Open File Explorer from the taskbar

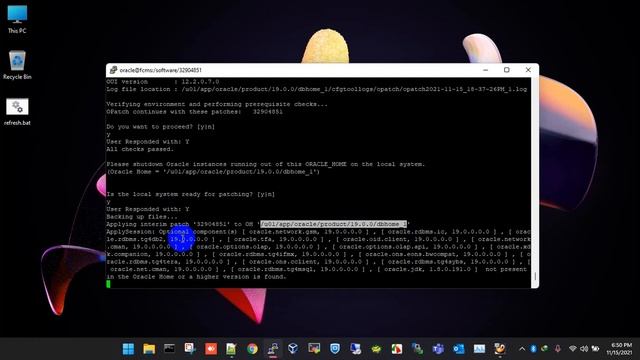(149, 349)
